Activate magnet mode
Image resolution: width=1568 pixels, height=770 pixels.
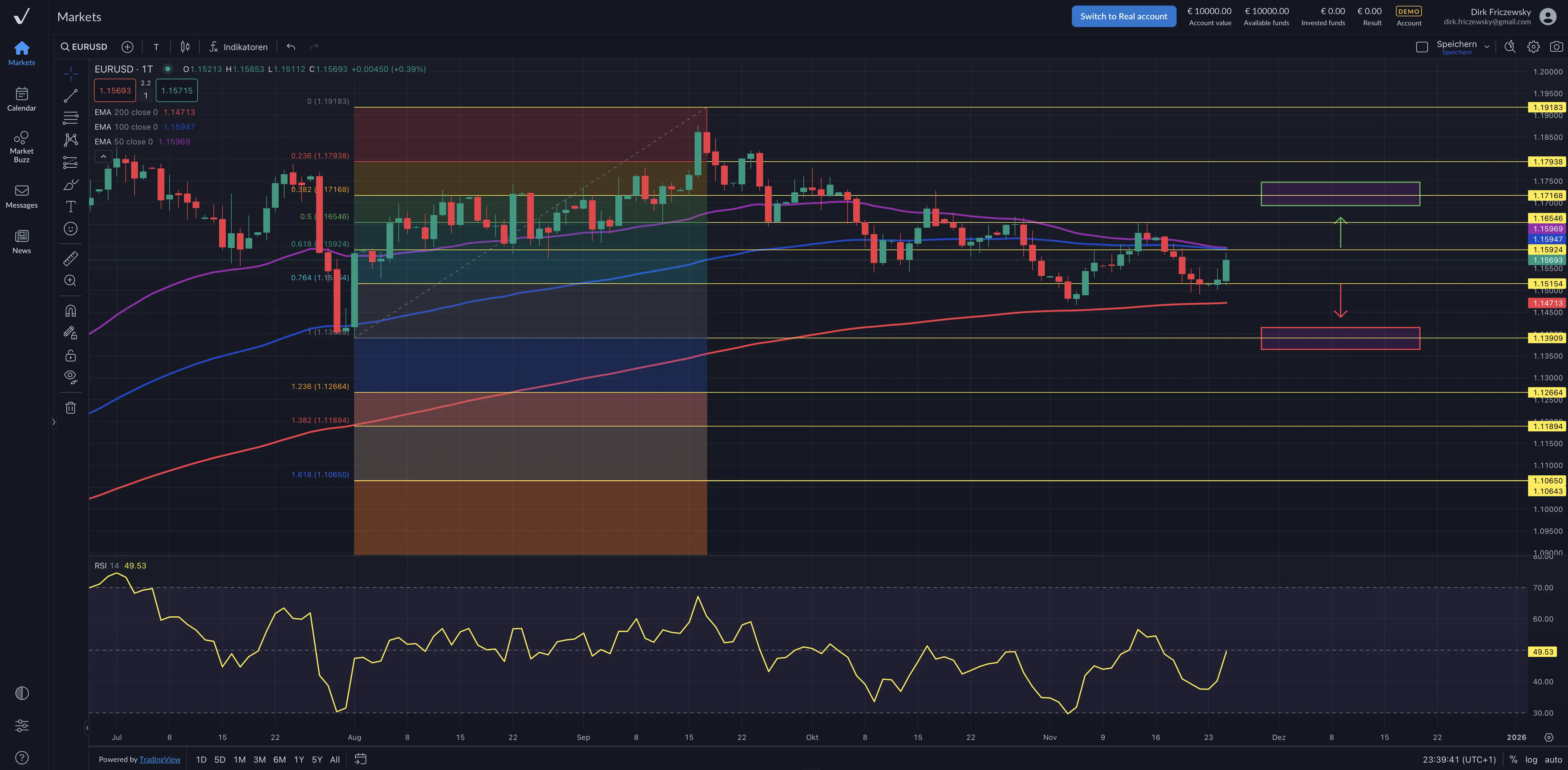pyautogui.click(x=71, y=310)
